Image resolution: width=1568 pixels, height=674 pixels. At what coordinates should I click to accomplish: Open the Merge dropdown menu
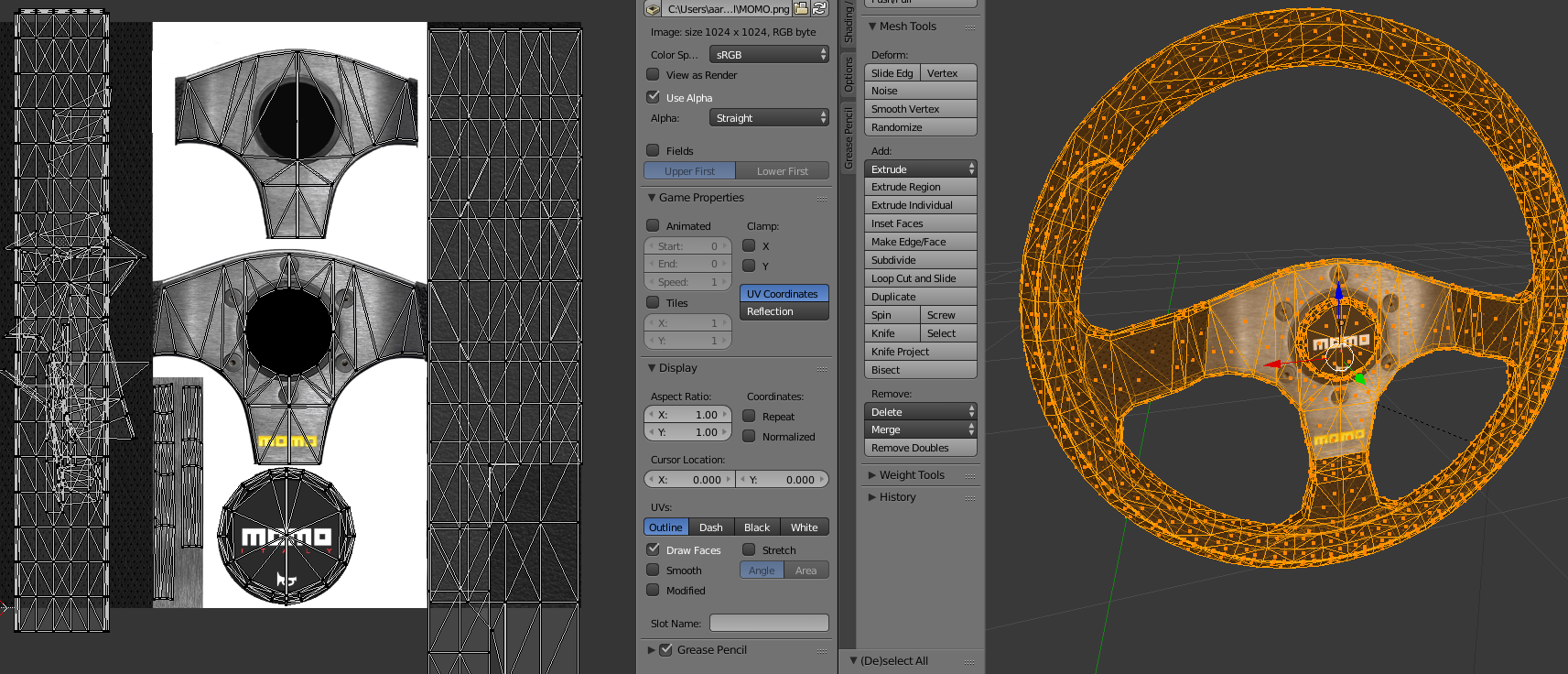pyautogui.click(x=921, y=429)
